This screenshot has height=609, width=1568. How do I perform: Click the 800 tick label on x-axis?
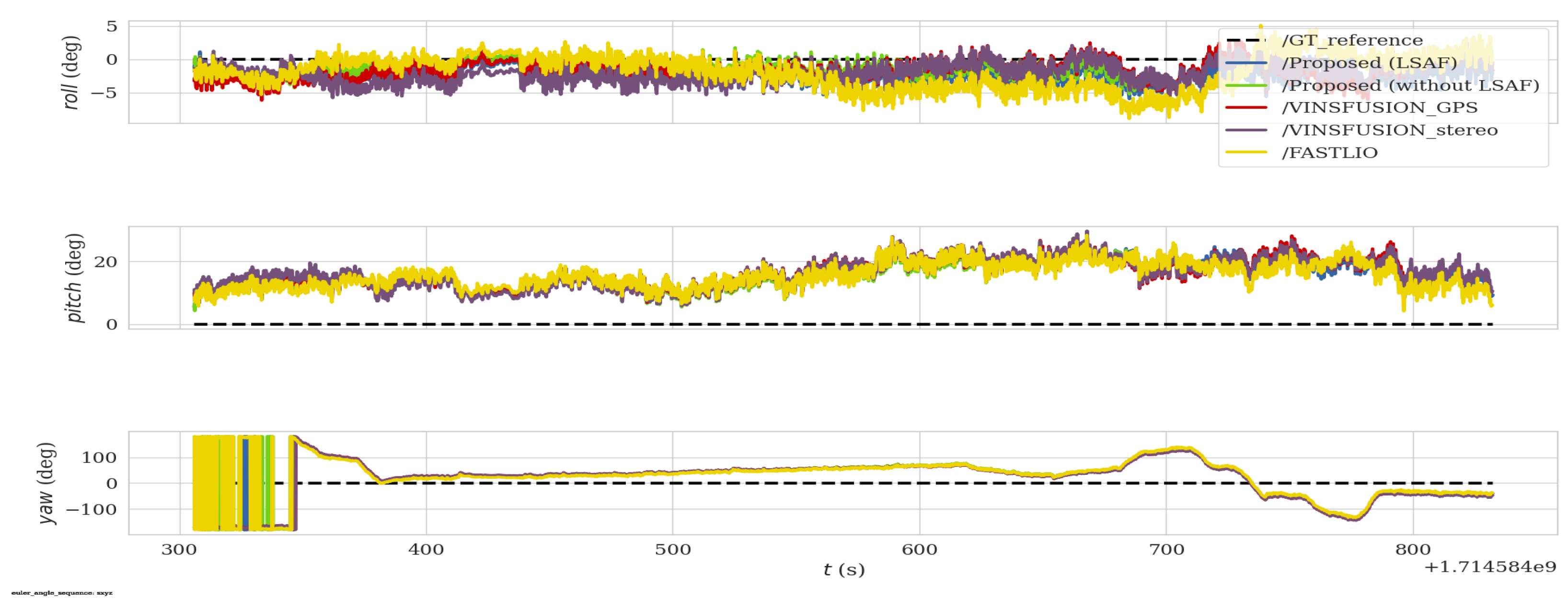click(x=1412, y=550)
